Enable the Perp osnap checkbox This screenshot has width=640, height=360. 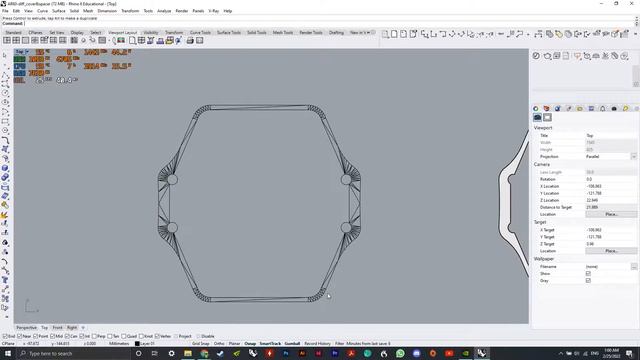[x=94, y=336]
